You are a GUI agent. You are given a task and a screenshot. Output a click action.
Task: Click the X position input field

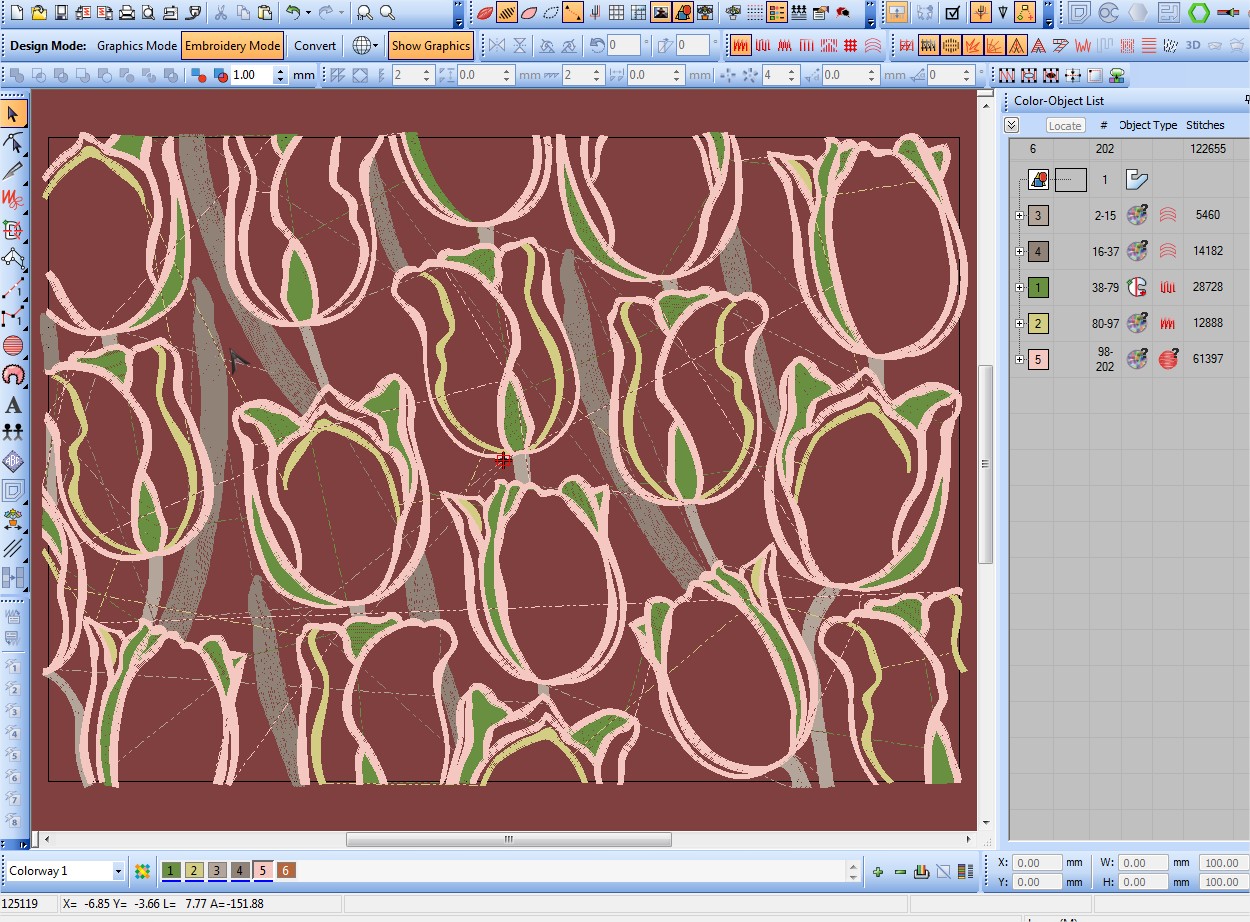1038,863
